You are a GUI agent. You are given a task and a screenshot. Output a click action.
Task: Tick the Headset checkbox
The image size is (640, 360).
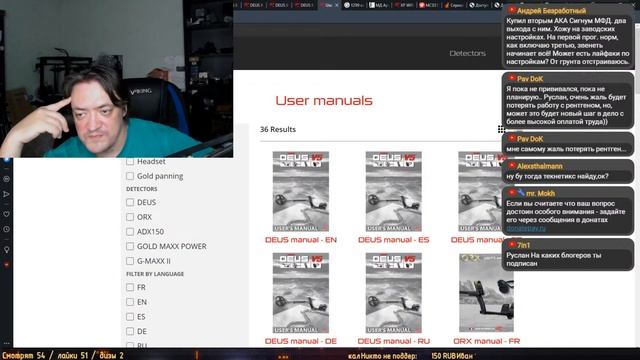pos(130,162)
